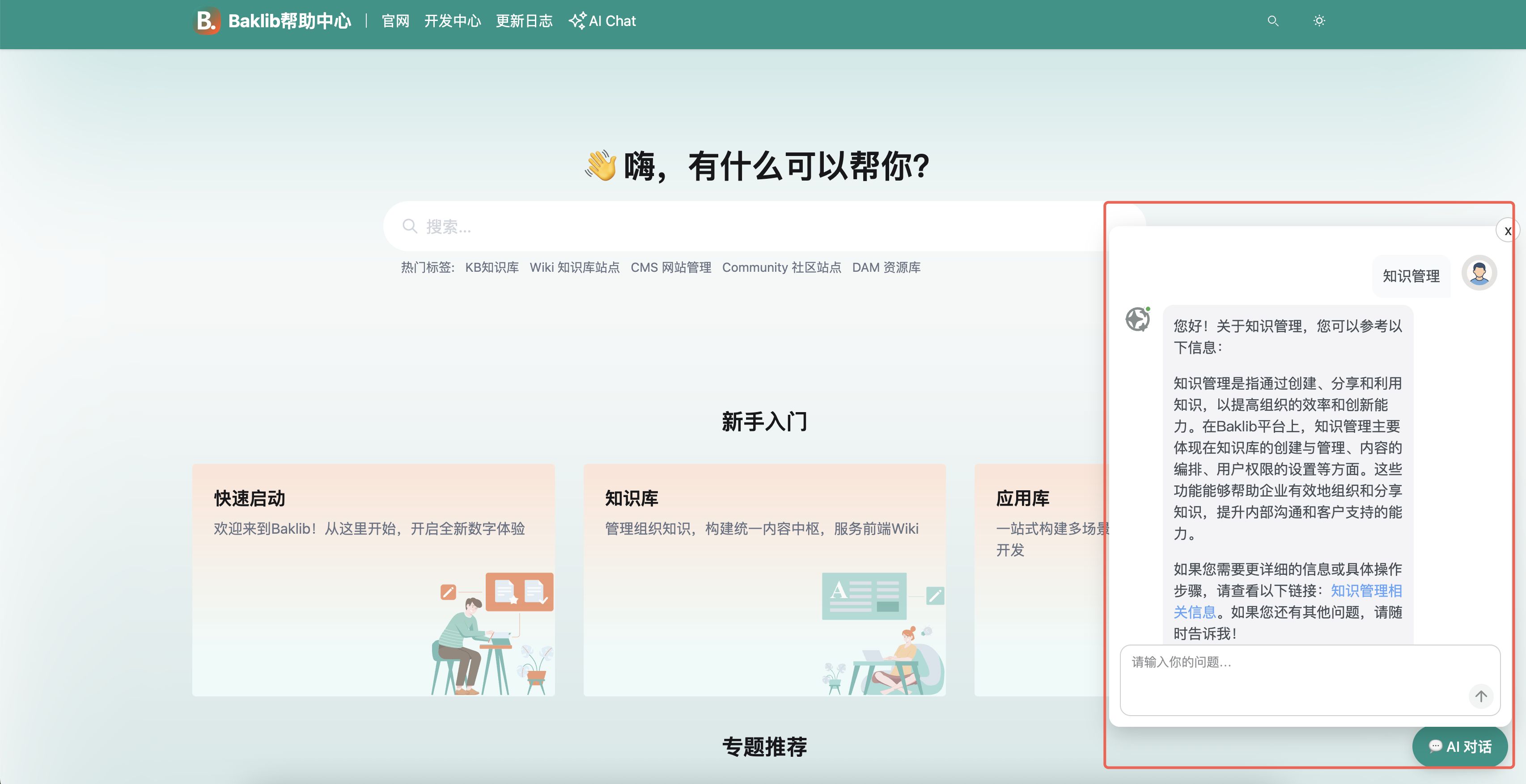
Task: Click the DAM 资源库 tag
Action: point(886,267)
